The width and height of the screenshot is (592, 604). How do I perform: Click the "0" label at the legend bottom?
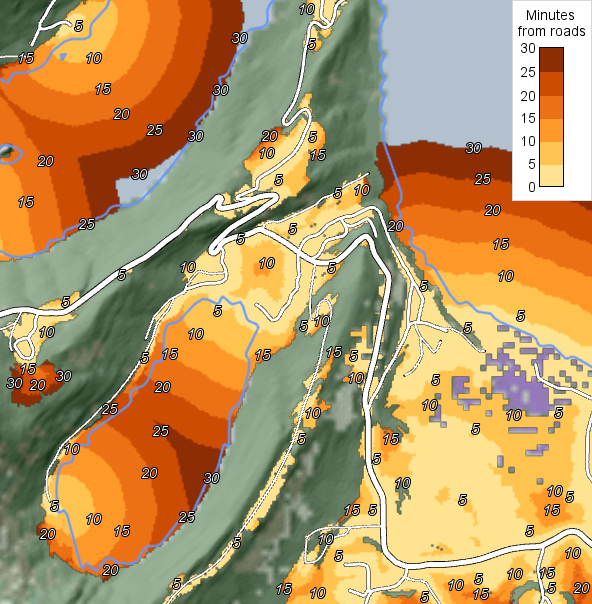click(x=532, y=187)
